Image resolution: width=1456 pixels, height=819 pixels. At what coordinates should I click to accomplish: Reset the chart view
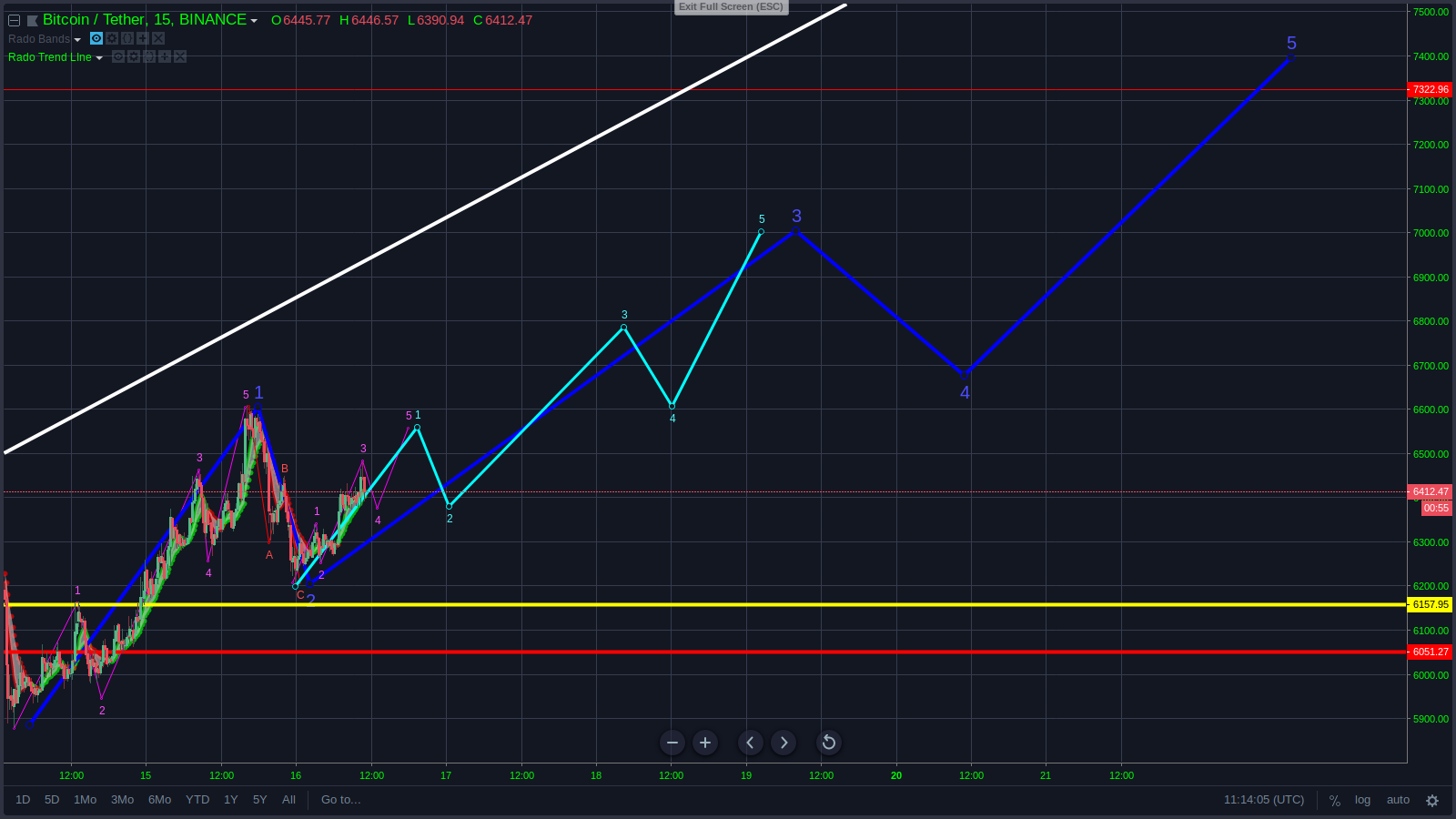[x=829, y=743]
